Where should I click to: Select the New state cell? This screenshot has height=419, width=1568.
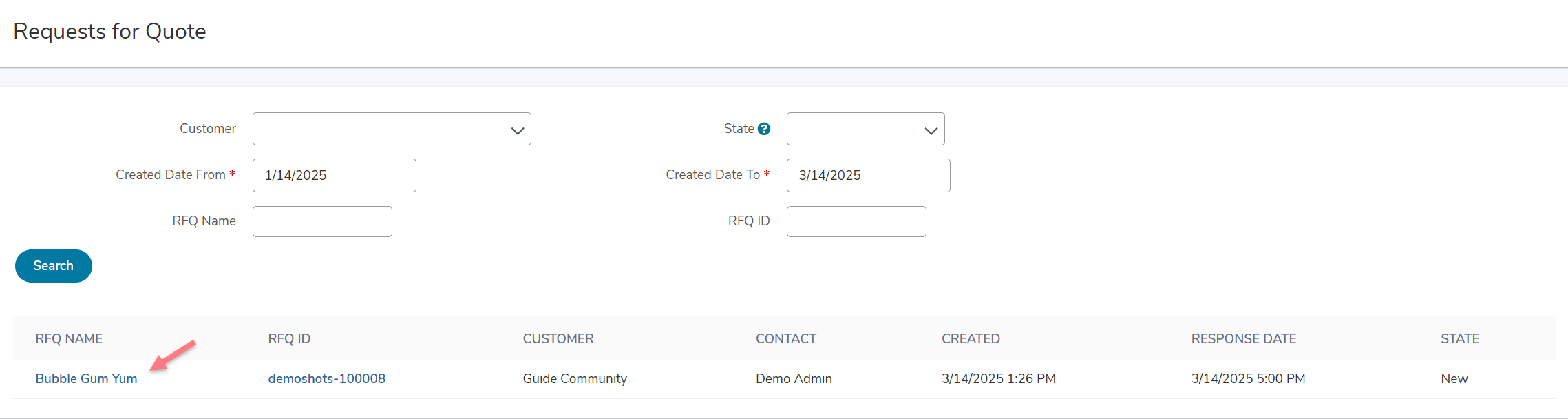point(1454,378)
